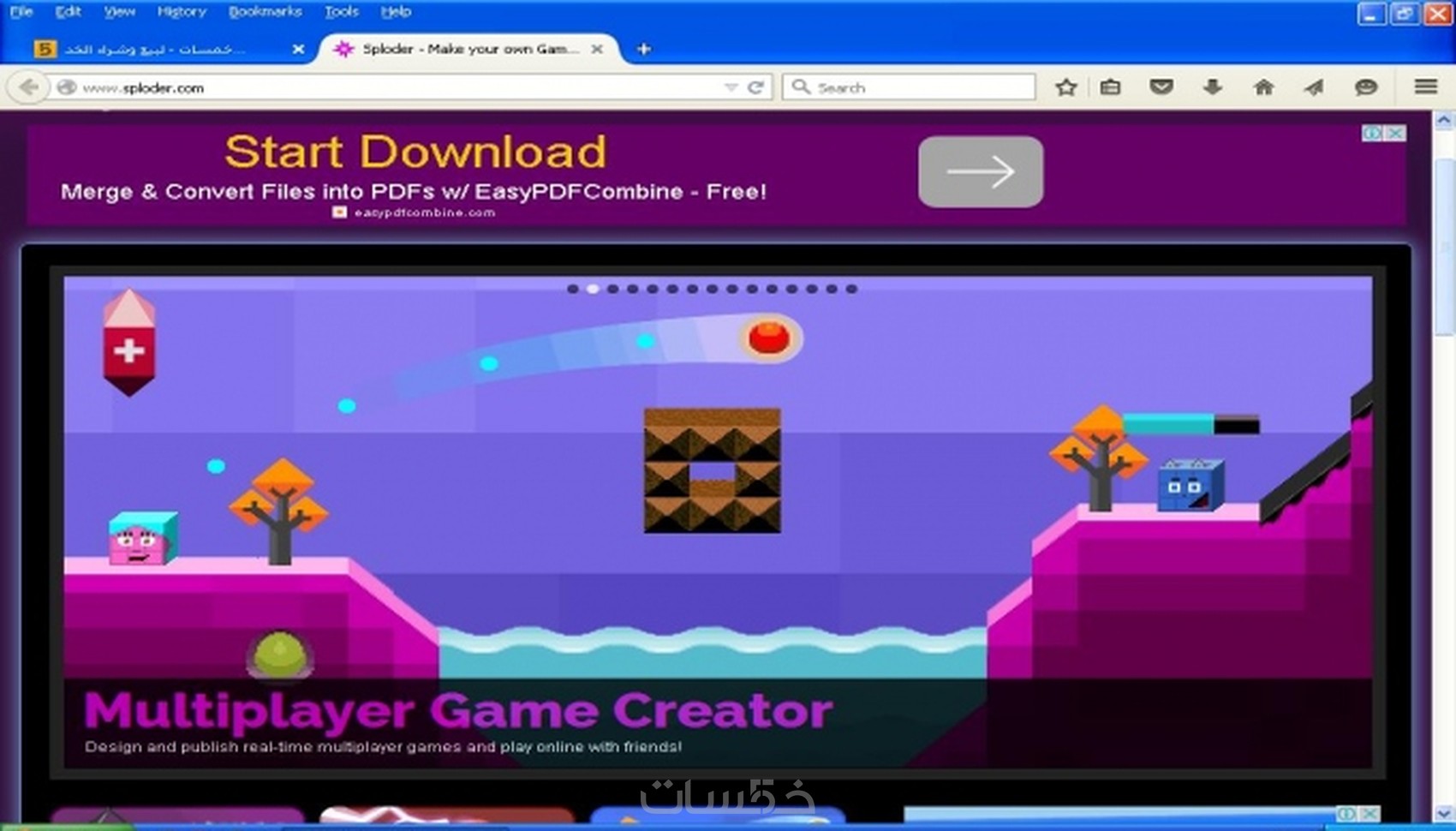
Task: Click Merge & Convert Files ad text
Action: (x=414, y=192)
